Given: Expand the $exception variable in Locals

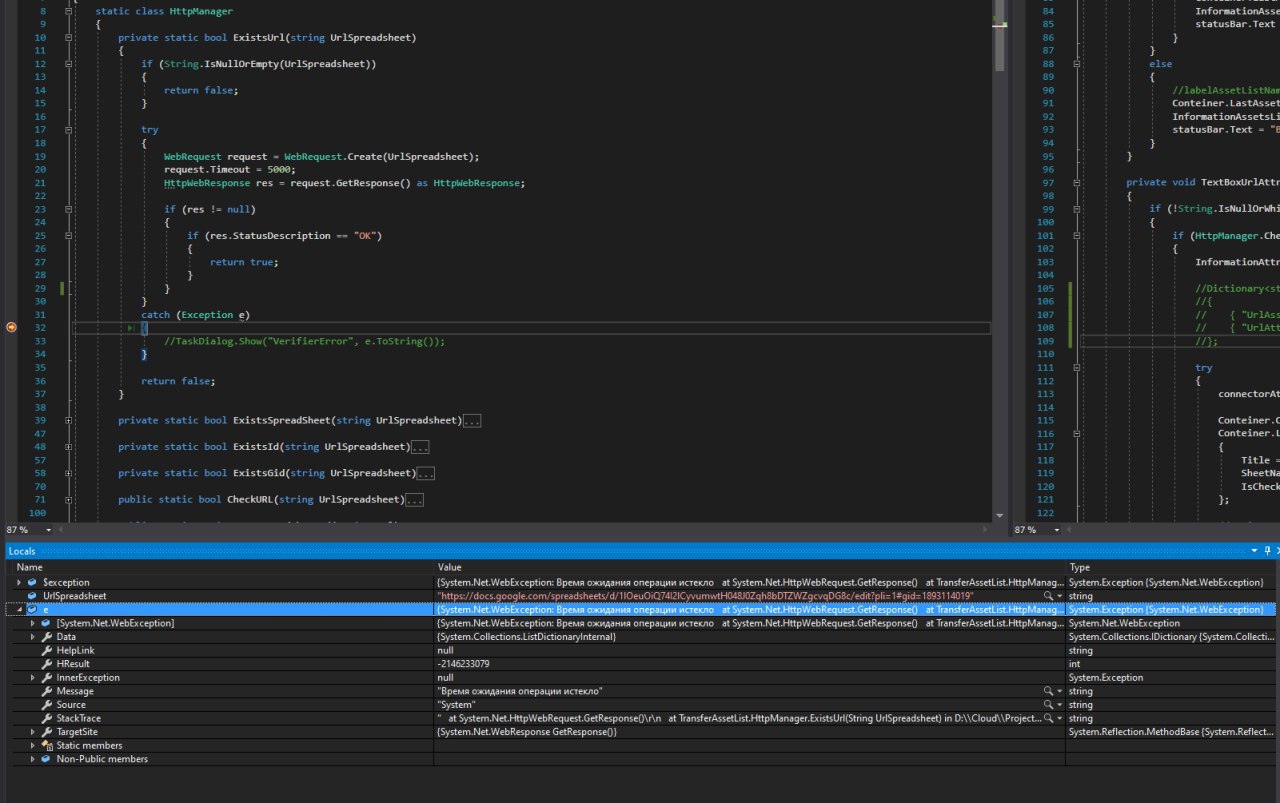Looking at the screenshot, I should coord(19,582).
